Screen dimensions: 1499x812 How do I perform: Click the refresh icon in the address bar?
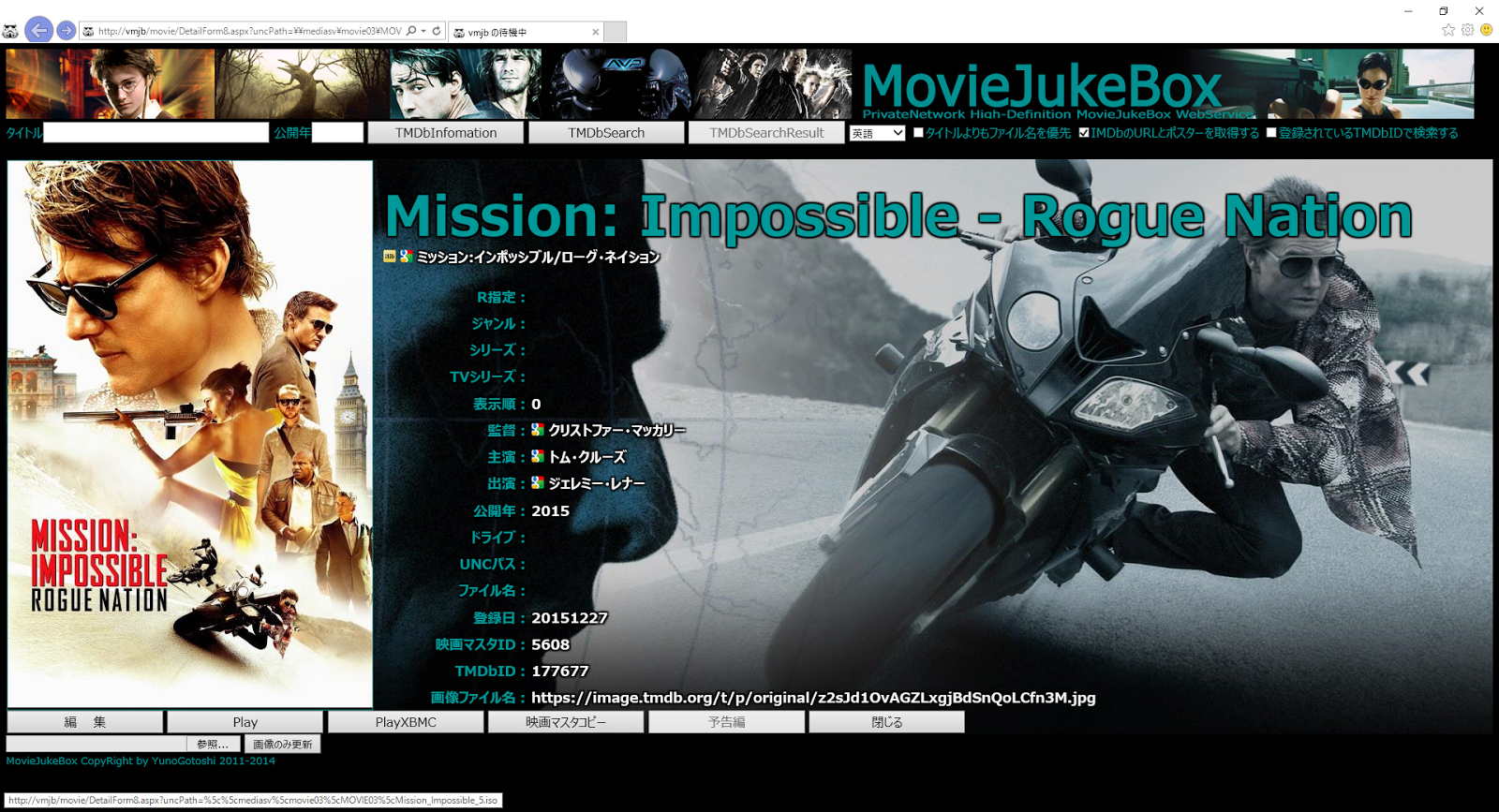(437, 31)
